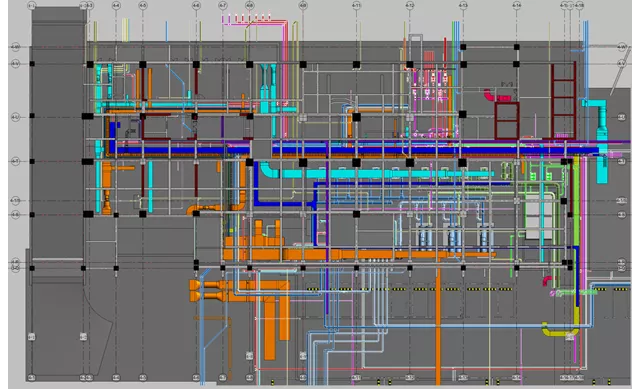Select grid bubble 4-T on left side
643x391 pixels.
(x=15, y=161)
